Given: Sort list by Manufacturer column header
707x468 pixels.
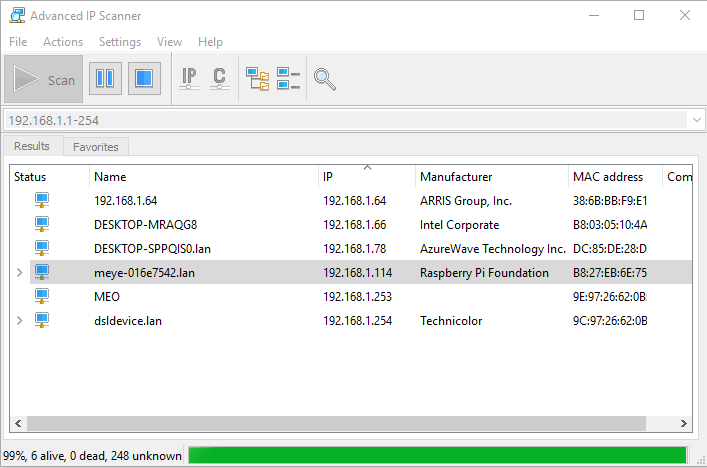Looking at the screenshot, I should pyautogui.click(x=456, y=177).
